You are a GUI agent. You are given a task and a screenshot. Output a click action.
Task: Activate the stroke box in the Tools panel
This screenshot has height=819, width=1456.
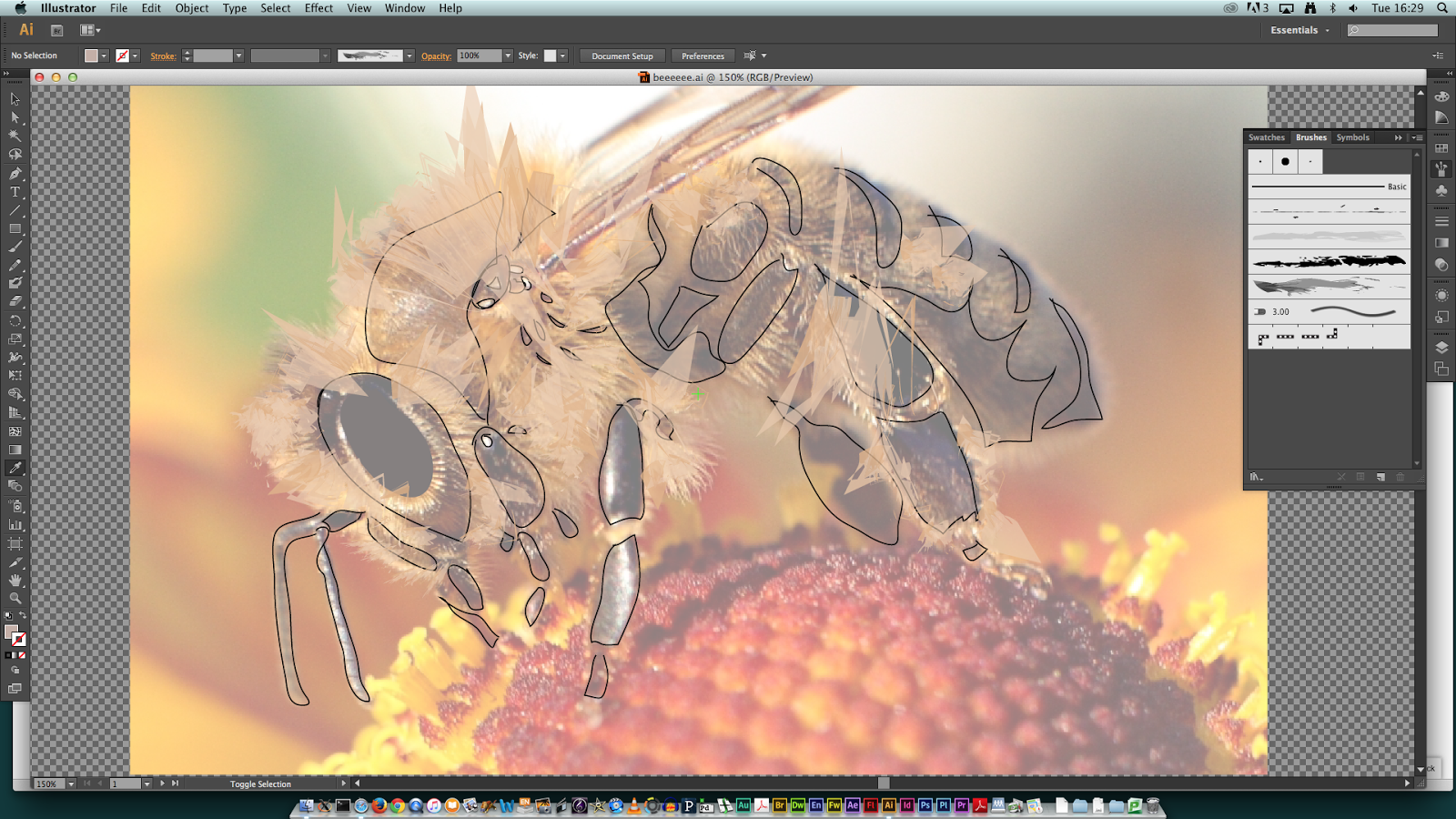[x=19, y=640]
